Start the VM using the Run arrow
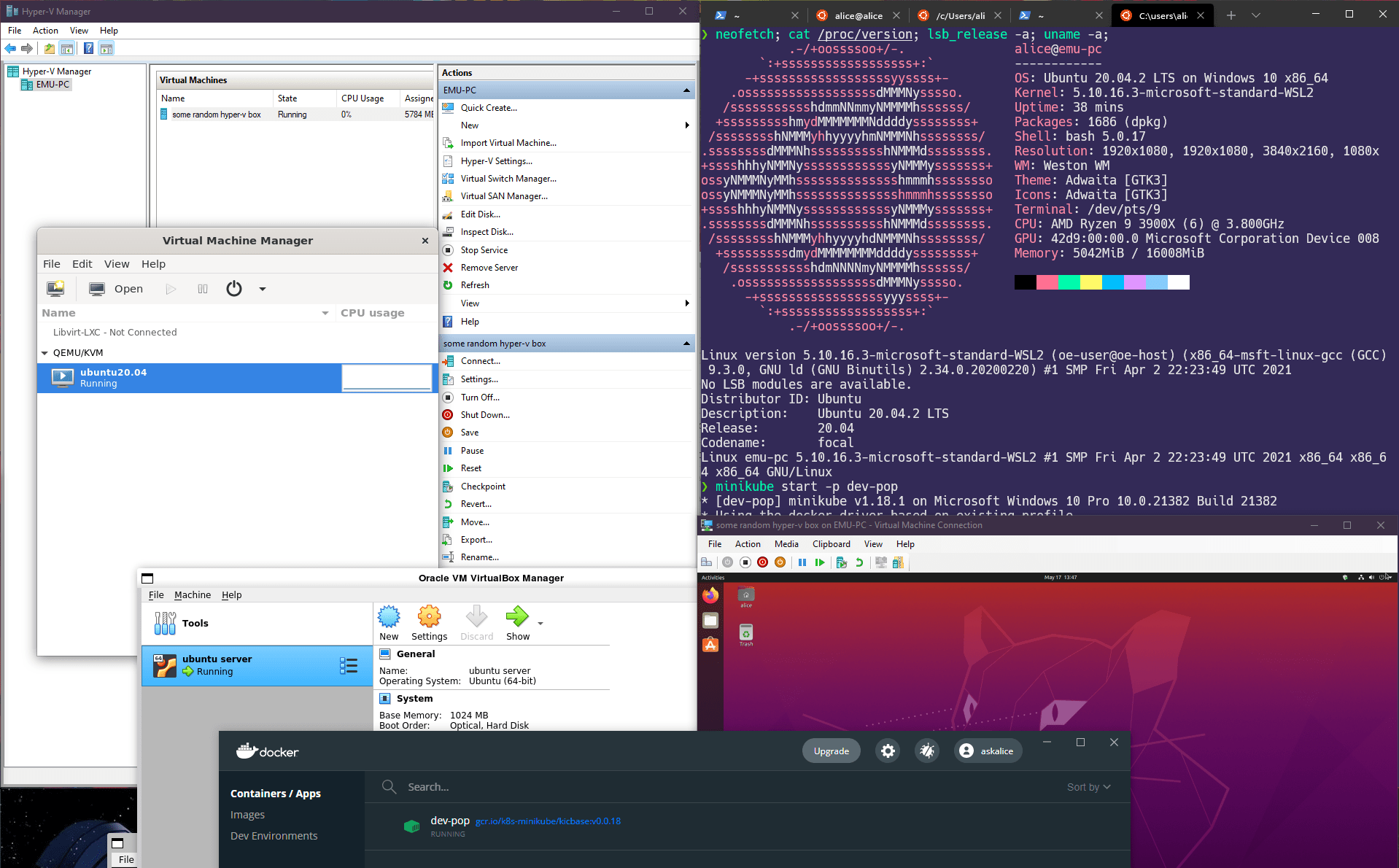The image size is (1399, 868). click(171, 288)
